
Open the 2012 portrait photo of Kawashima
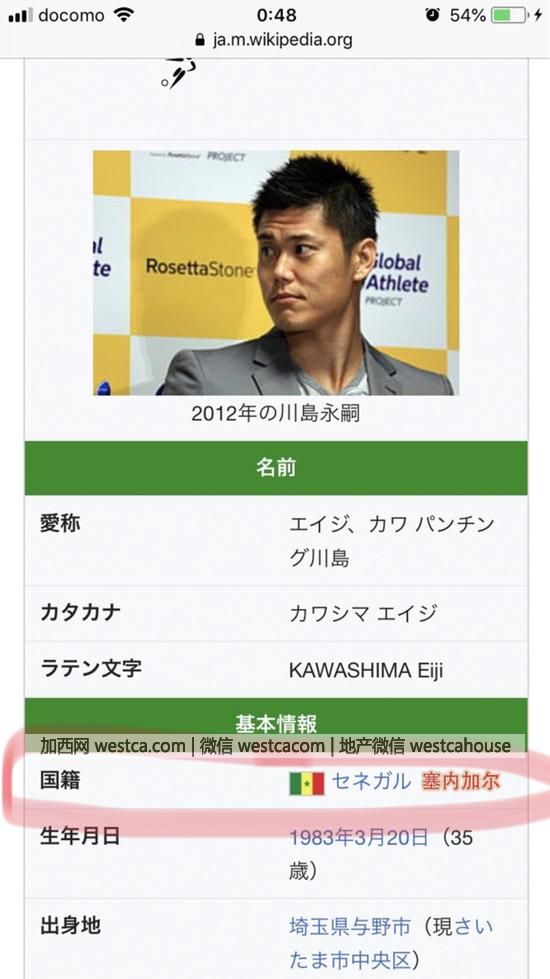(x=276, y=273)
